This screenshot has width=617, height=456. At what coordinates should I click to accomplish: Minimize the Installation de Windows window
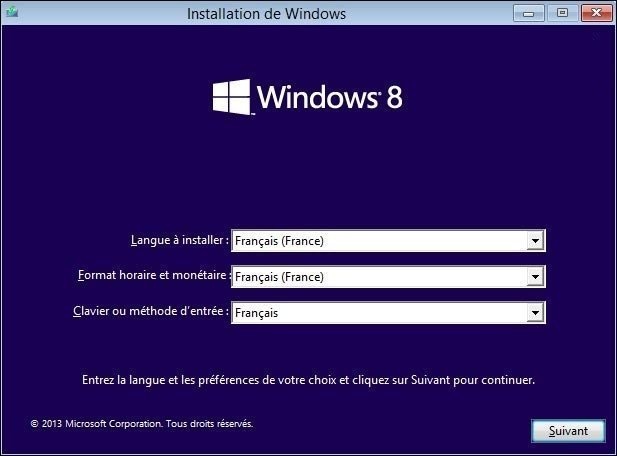click(x=529, y=14)
